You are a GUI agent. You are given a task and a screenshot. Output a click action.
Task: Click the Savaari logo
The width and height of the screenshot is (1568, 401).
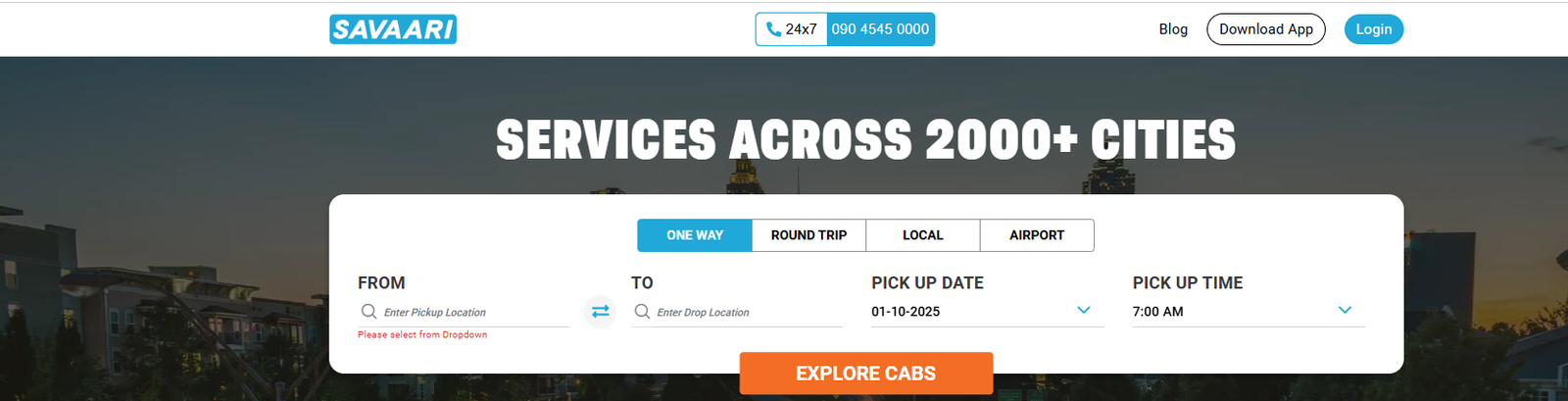(393, 29)
